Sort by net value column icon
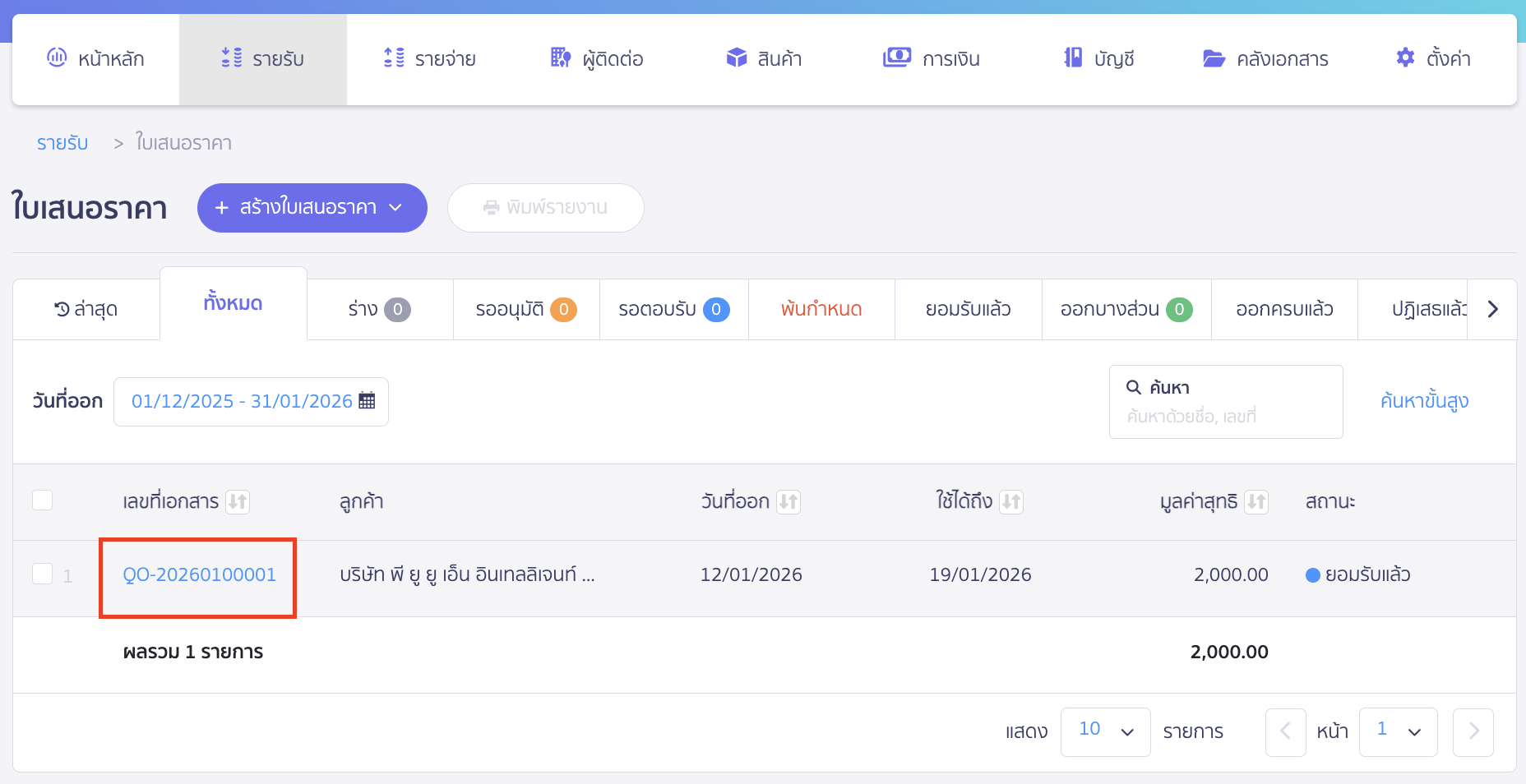The height and width of the screenshot is (784, 1526). click(x=1255, y=501)
